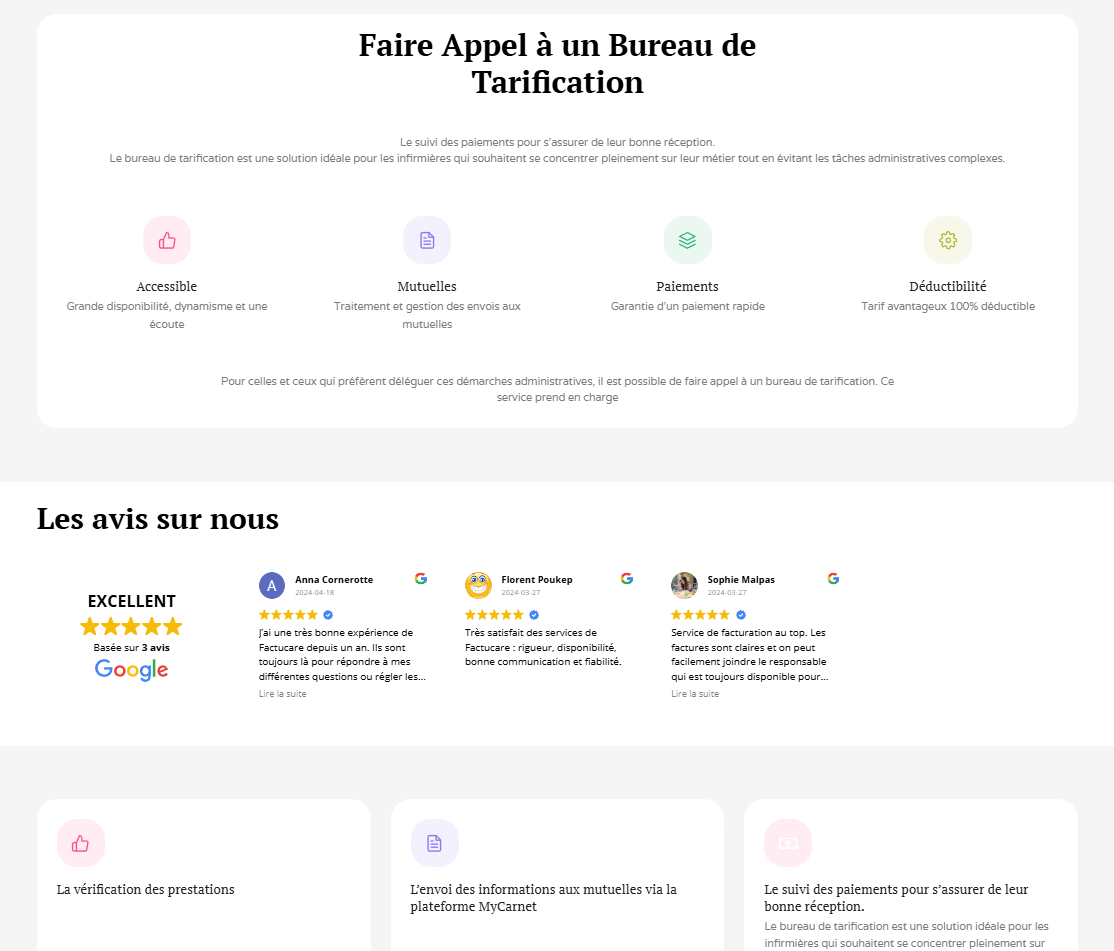Expand Anna Cornerotte's review with Lire la suite
Viewport: 1114px width, 951px height.
click(283, 694)
